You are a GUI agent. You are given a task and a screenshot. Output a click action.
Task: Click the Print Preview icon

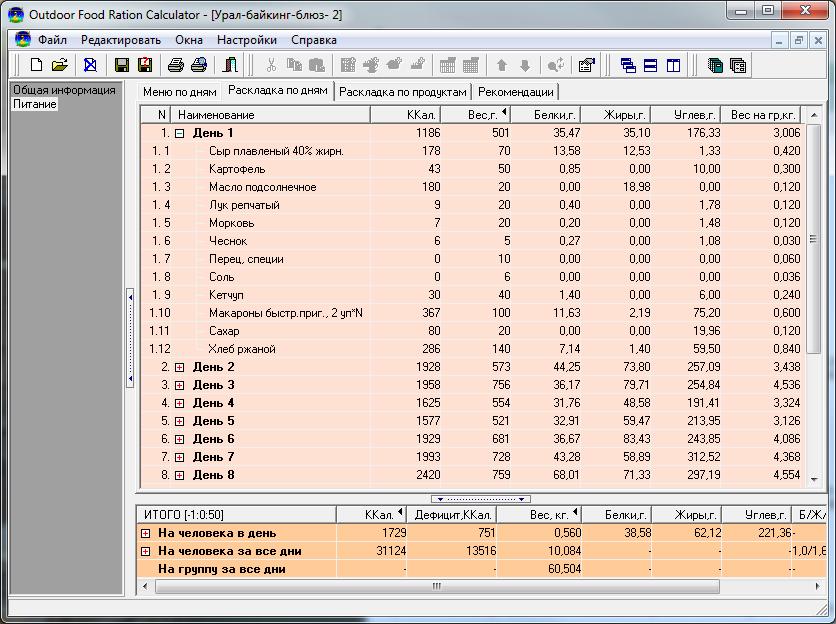(199, 66)
